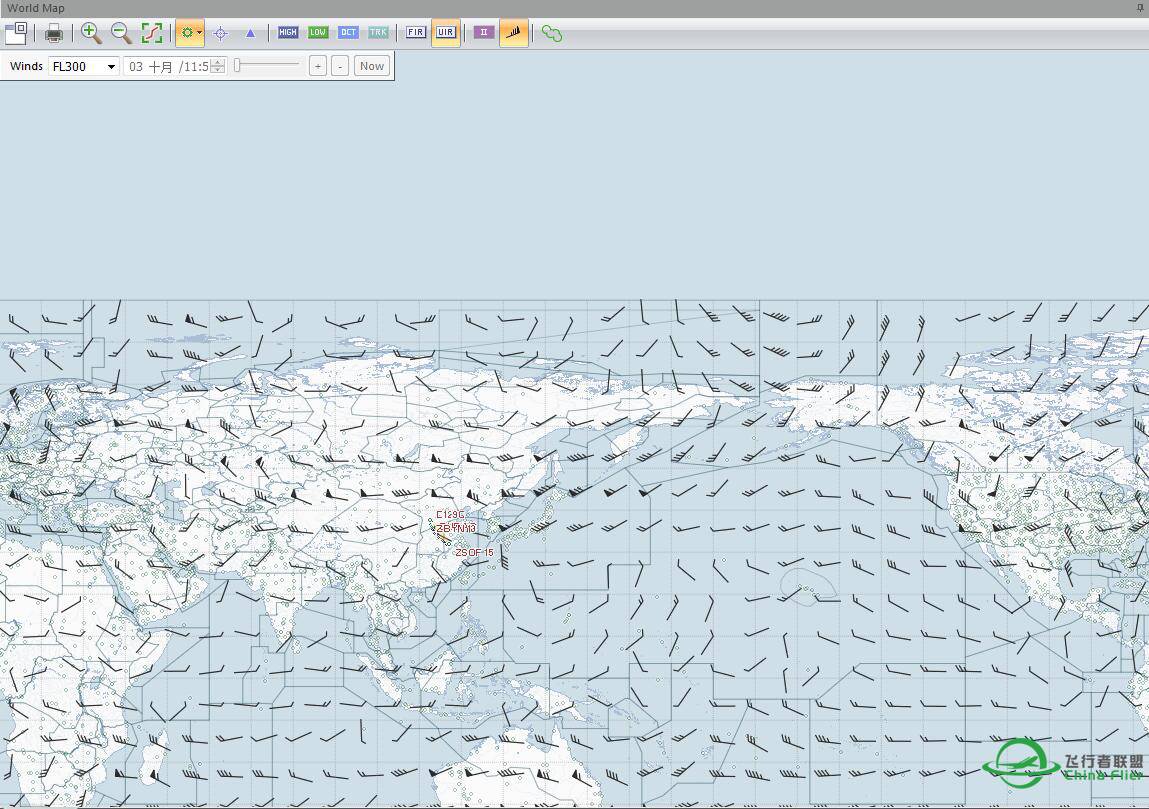The image size is (1149, 809).
Task: Toggle HIGH airways display
Action: [288, 33]
